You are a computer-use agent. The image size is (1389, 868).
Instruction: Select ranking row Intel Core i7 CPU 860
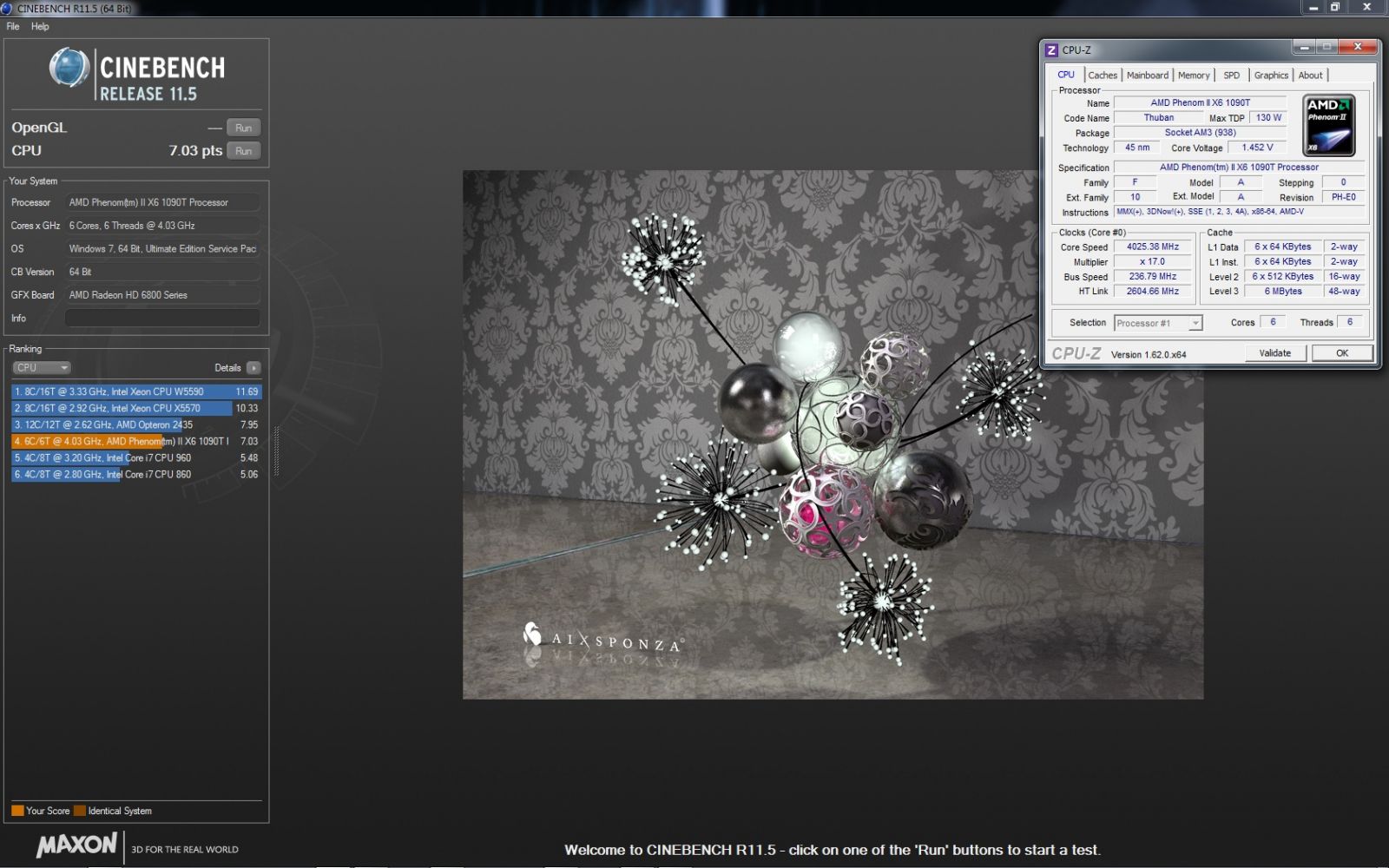136,475
